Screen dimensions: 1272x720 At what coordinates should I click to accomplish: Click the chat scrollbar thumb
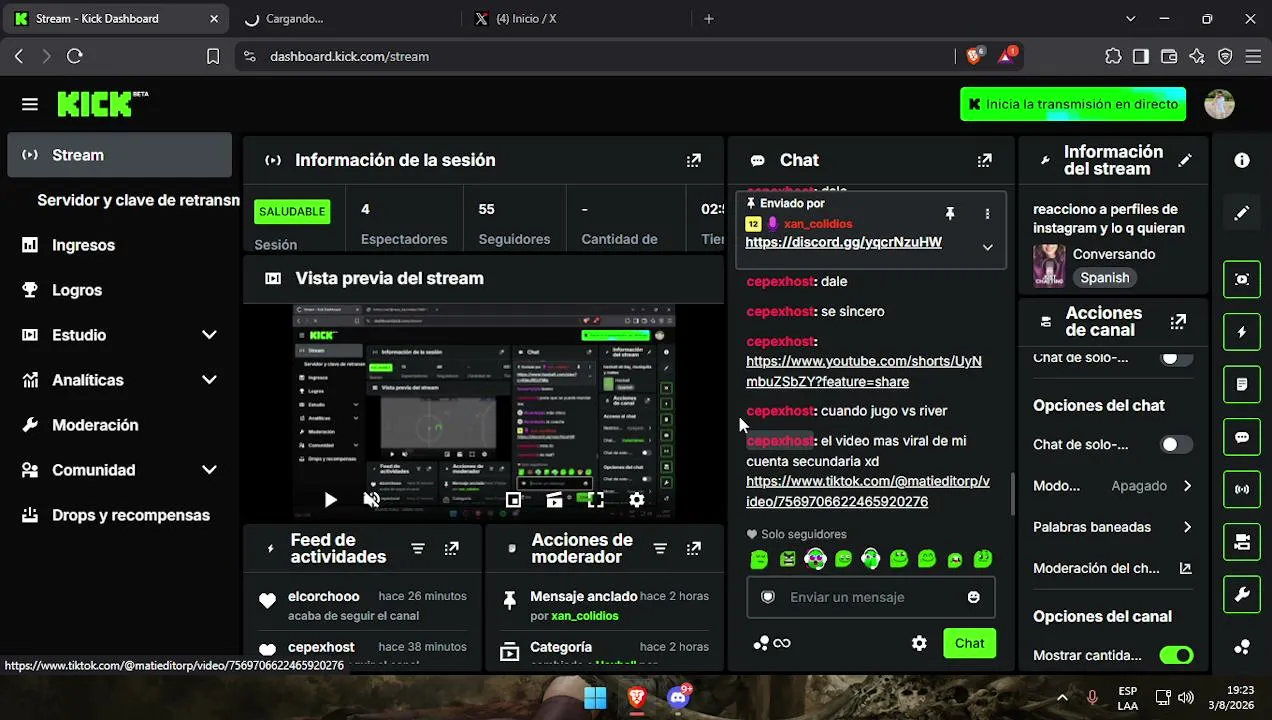[1012, 495]
